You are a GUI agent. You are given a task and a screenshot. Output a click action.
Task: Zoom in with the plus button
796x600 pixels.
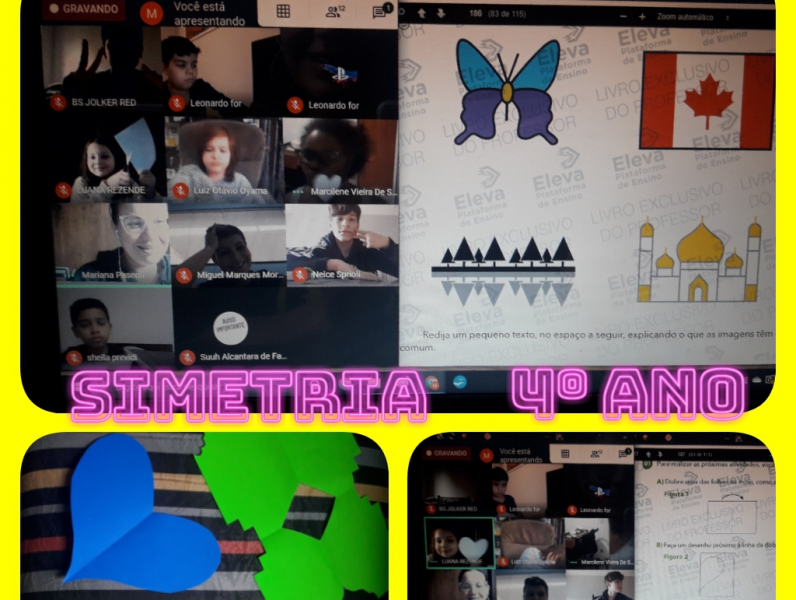(642, 17)
